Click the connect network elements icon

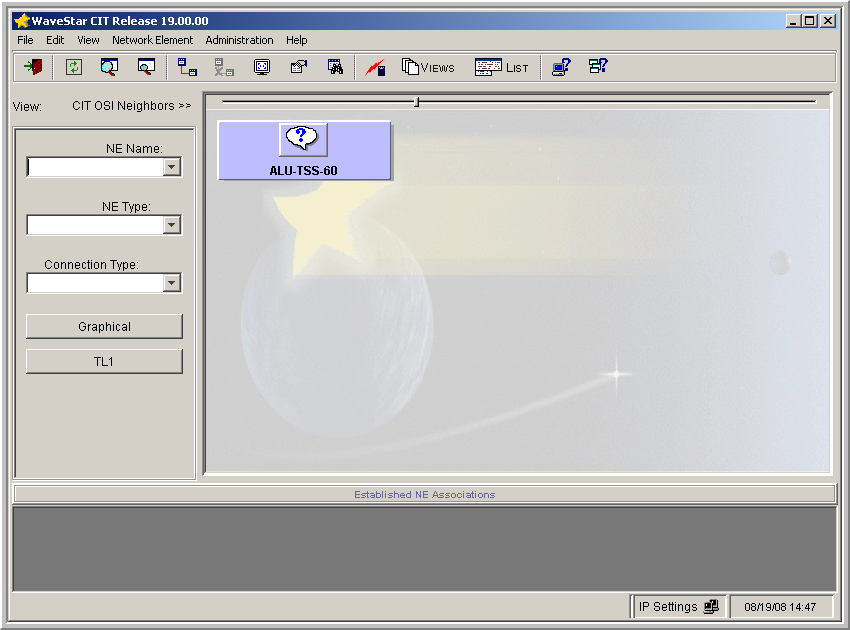tap(187, 67)
